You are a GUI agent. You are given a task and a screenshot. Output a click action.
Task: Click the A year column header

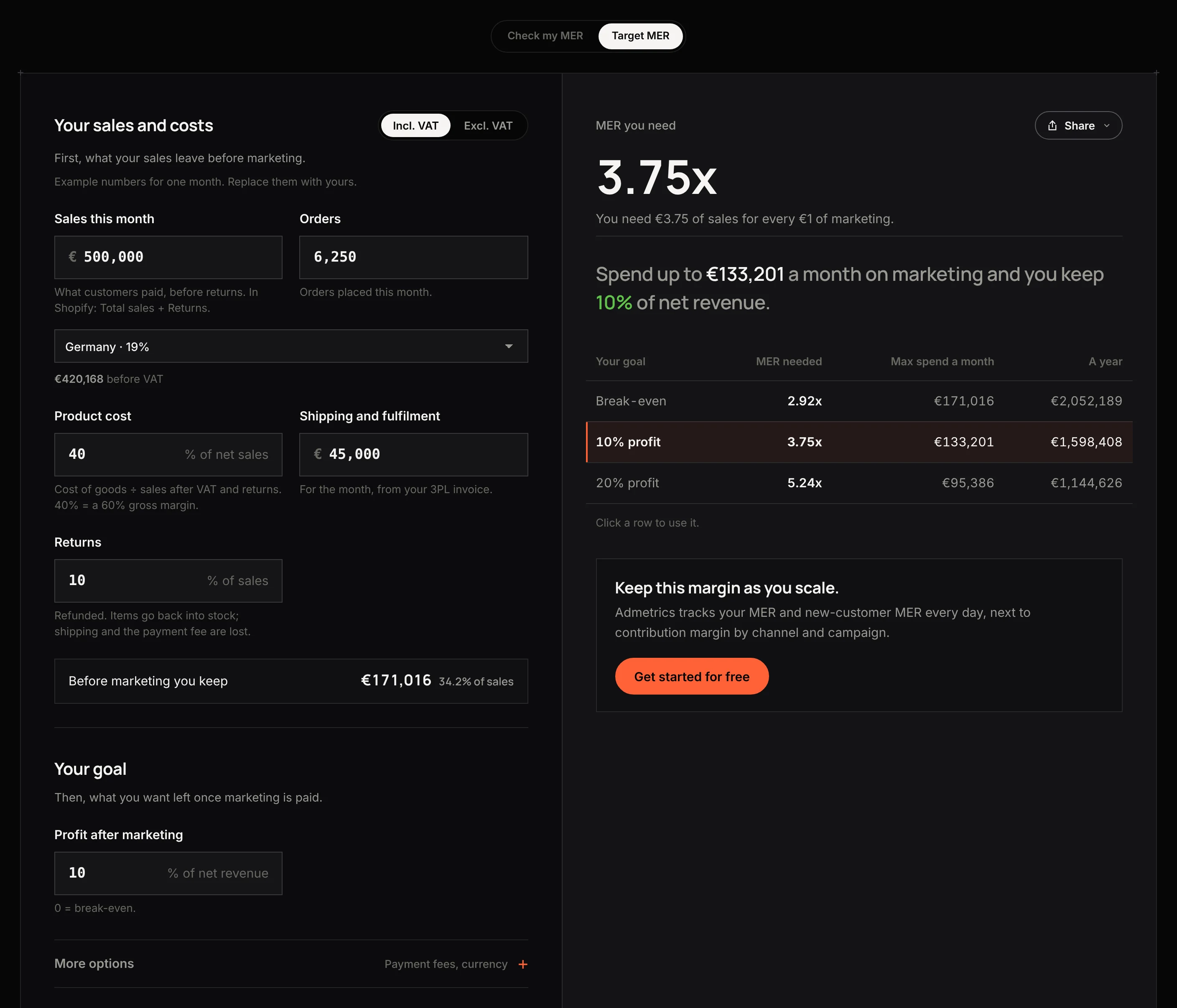pyautogui.click(x=1105, y=361)
